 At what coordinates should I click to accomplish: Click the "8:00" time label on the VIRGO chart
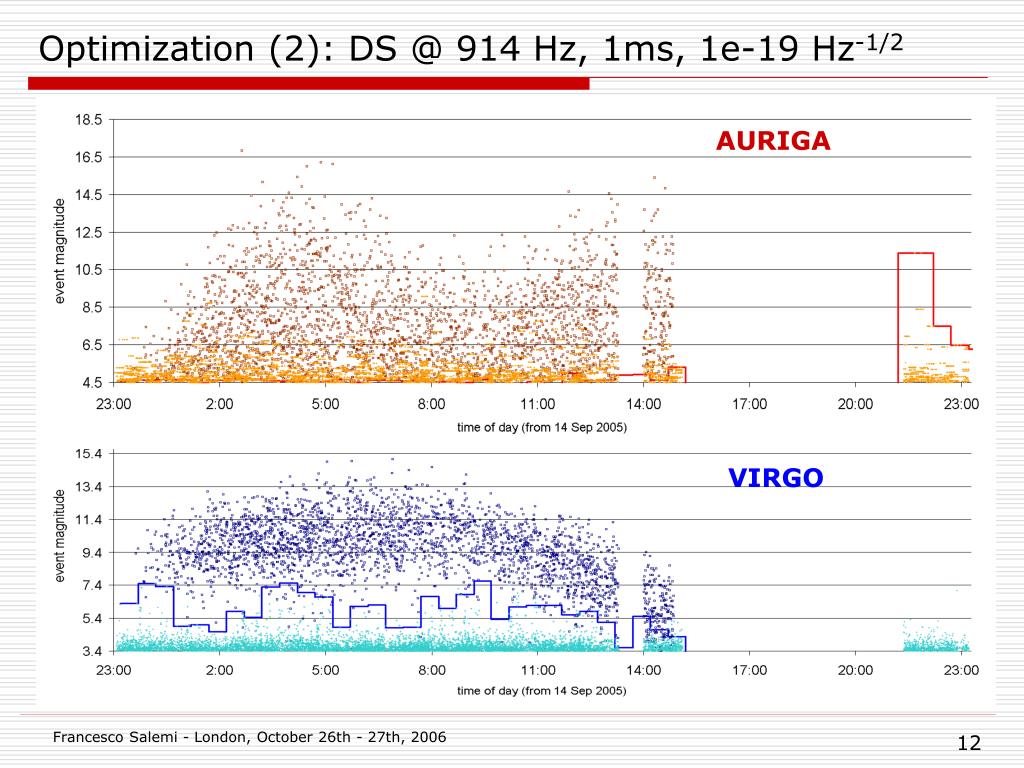tap(432, 670)
